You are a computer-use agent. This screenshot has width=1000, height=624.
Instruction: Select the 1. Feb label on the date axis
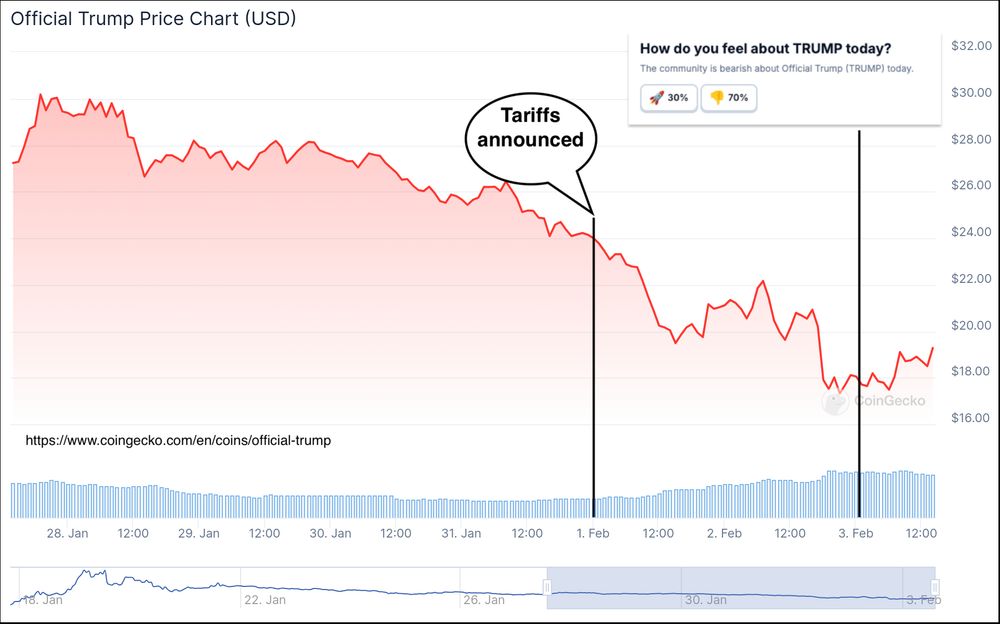pyautogui.click(x=594, y=534)
